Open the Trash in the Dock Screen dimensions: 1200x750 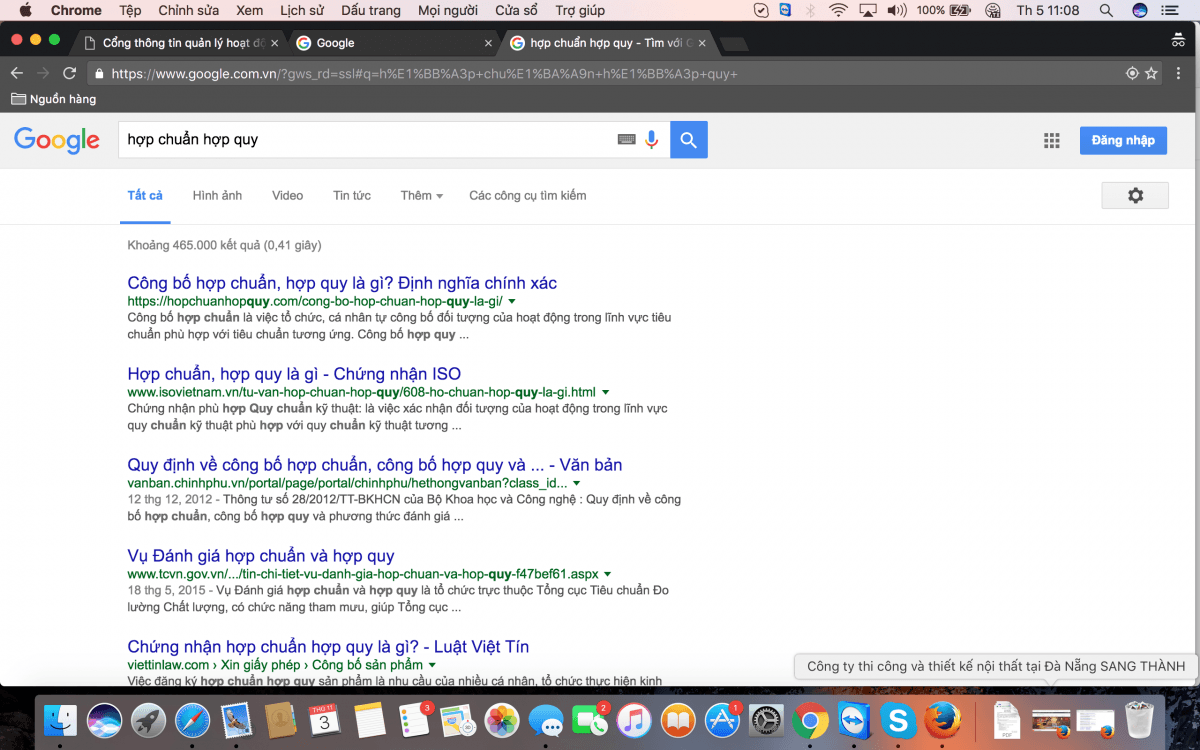point(1139,720)
